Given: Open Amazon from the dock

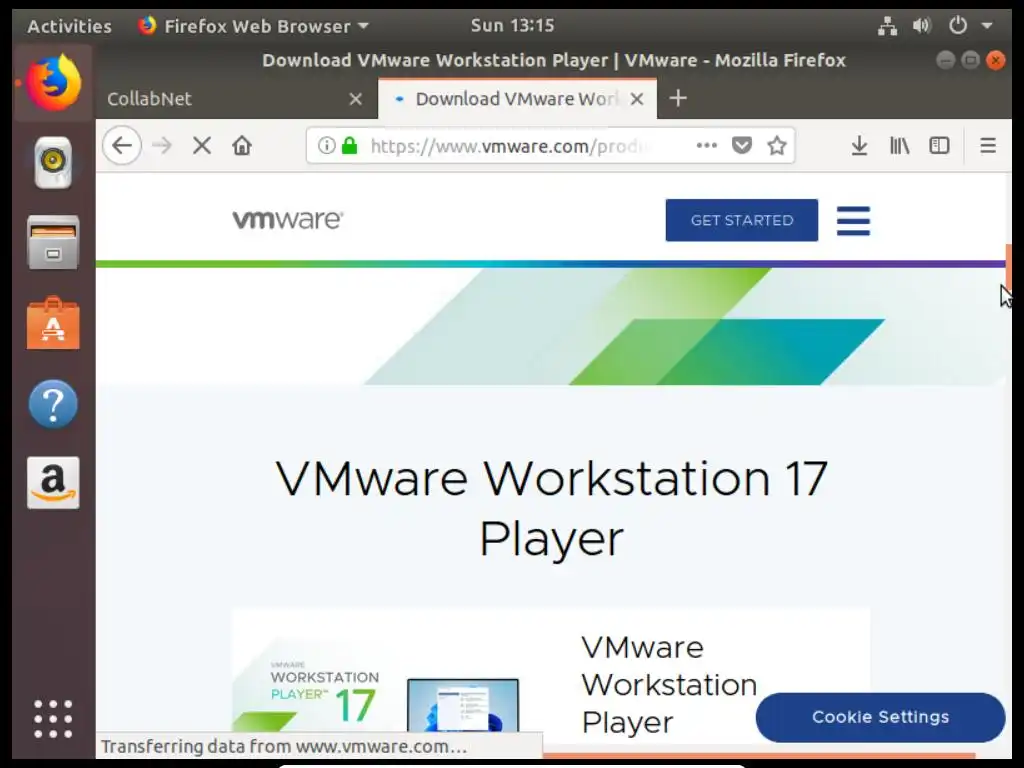Looking at the screenshot, I should tap(53, 483).
